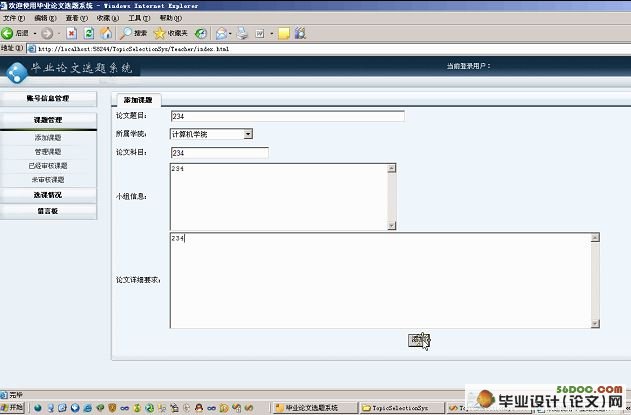The width and height of the screenshot is (631, 415).
Task: Switch to the 添加课题 tab
Action: (x=137, y=101)
